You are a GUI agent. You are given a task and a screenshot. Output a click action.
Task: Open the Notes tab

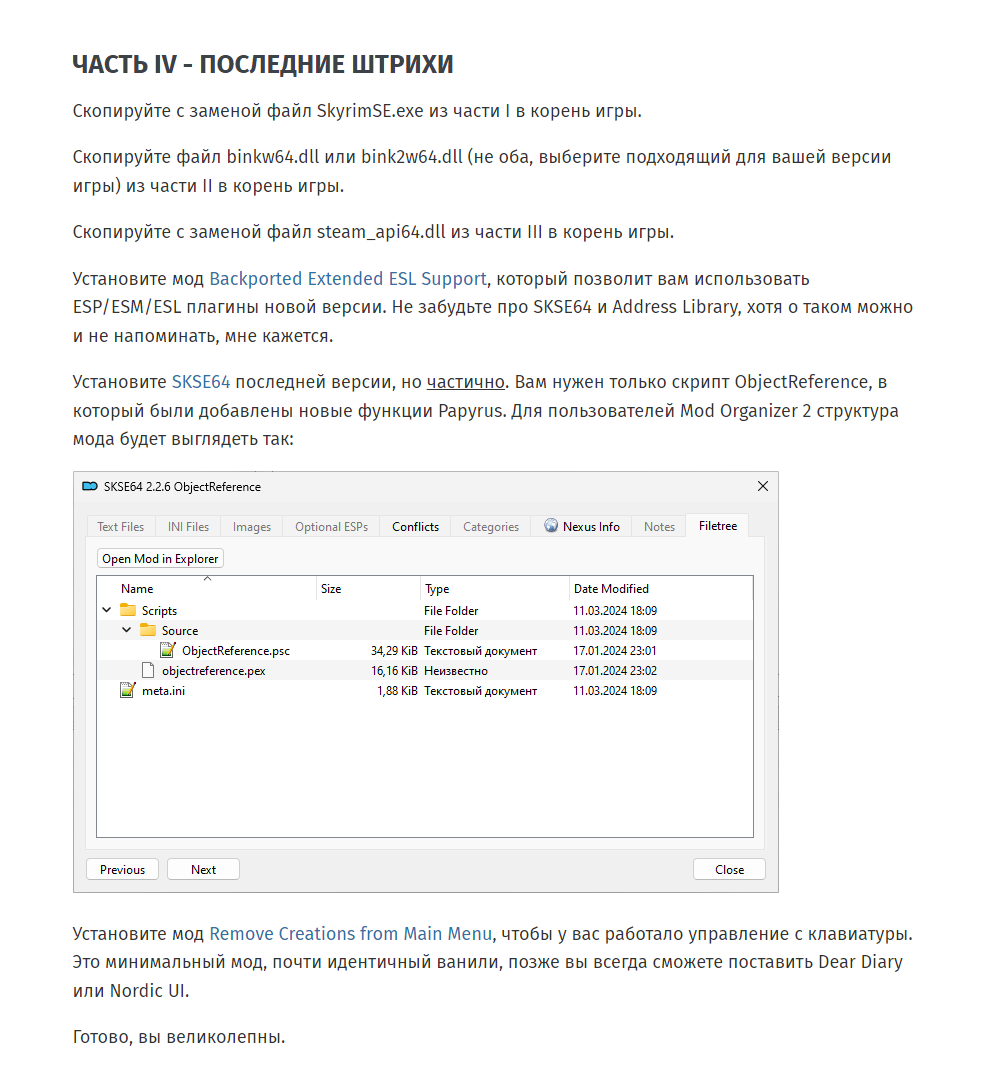[659, 527]
